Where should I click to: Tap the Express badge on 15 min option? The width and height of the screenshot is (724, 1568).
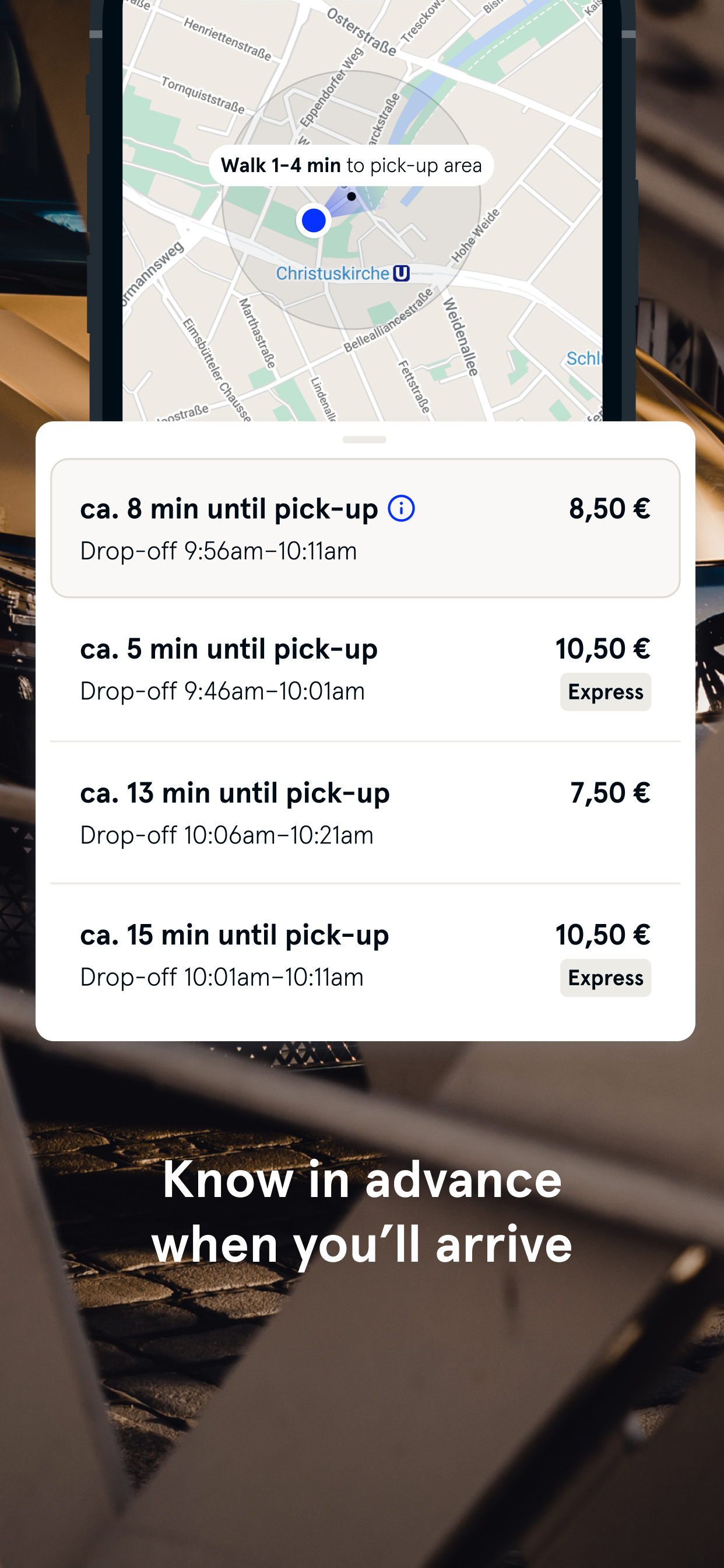(605, 978)
